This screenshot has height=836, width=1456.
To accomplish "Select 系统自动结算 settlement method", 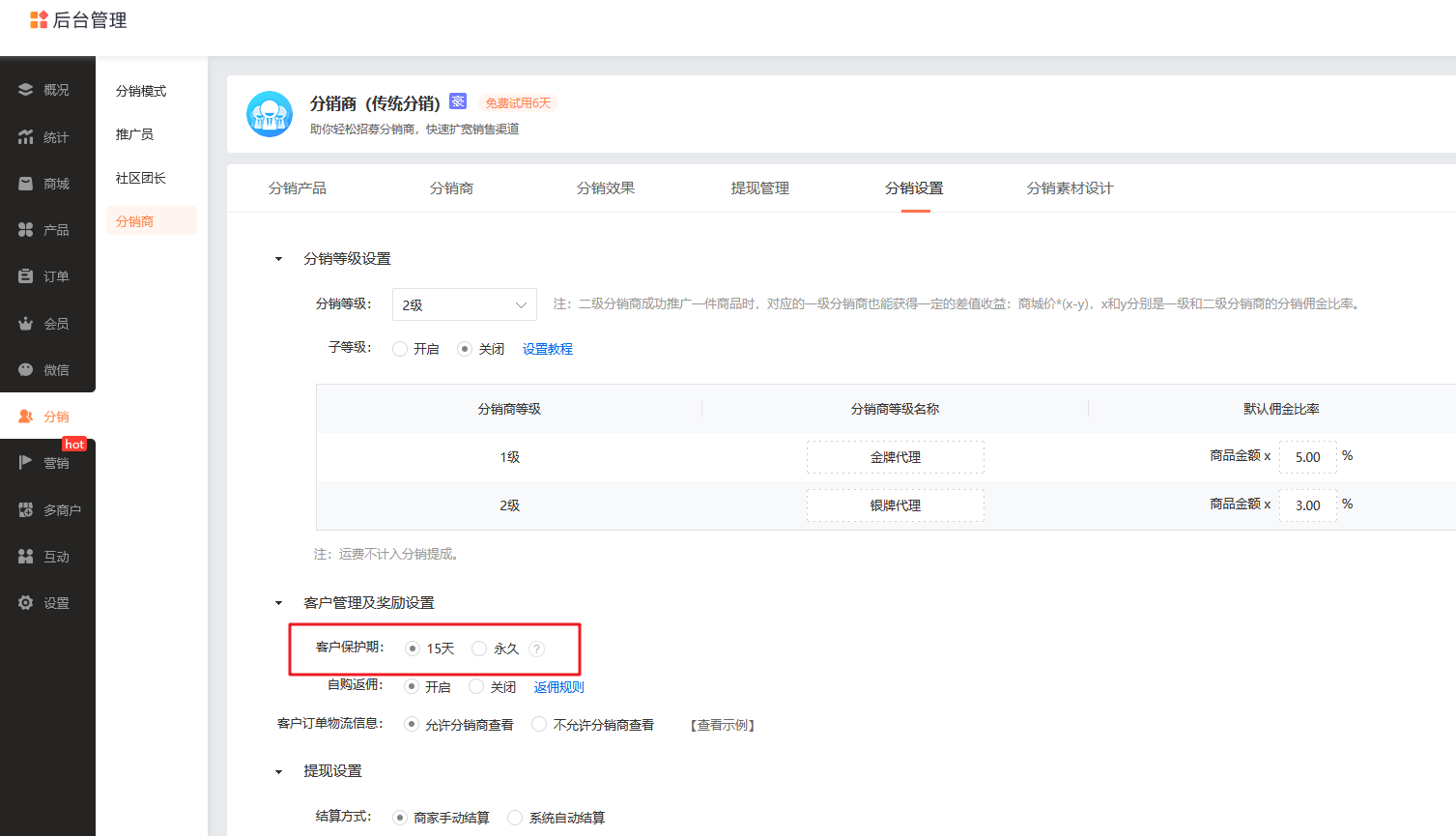I will click(x=516, y=818).
